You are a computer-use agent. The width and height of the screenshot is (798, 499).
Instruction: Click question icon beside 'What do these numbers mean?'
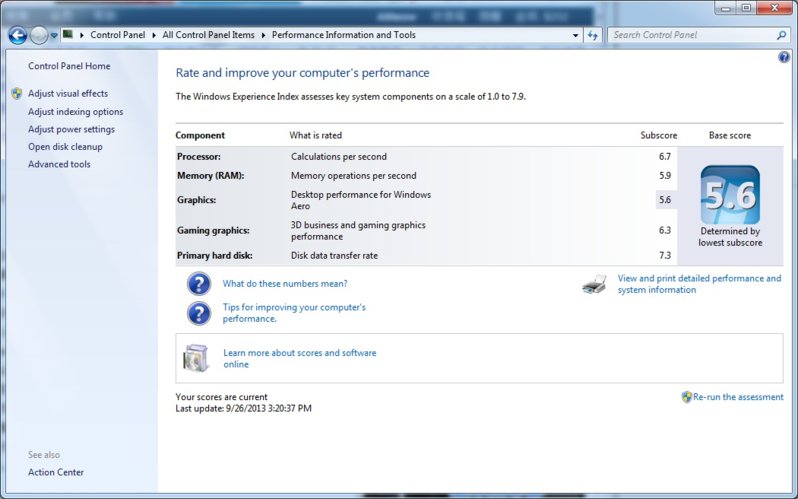[199, 284]
